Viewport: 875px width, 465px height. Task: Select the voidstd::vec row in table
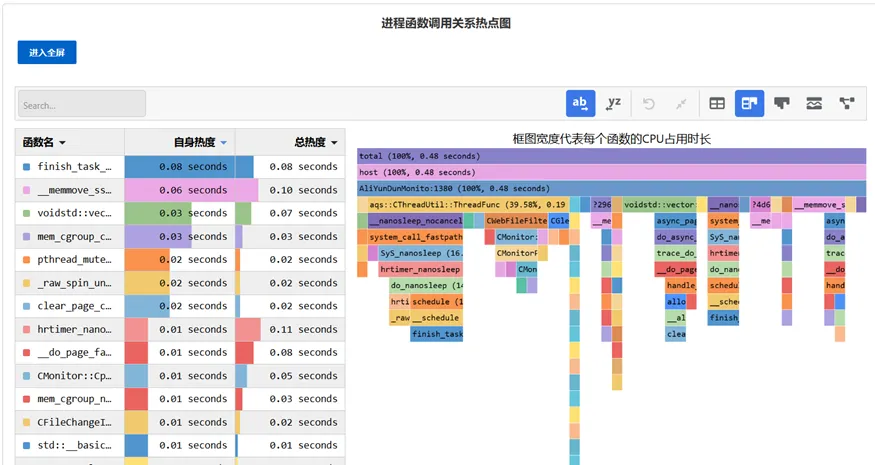coord(180,213)
